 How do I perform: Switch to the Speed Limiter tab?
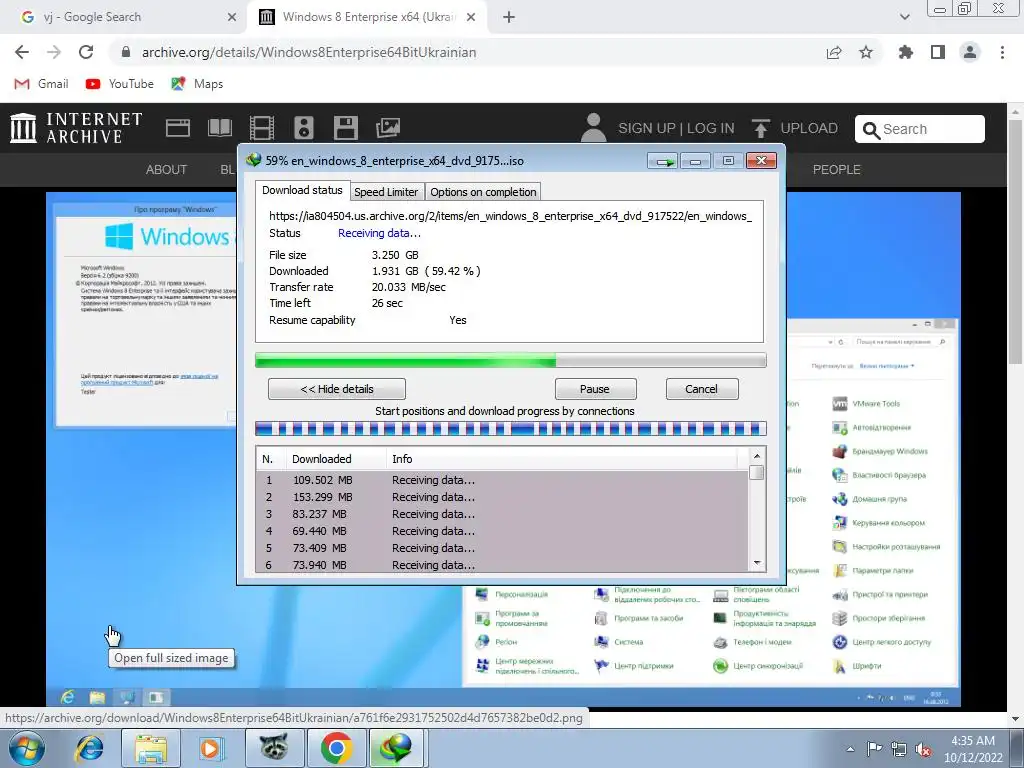tap(386, 192)
